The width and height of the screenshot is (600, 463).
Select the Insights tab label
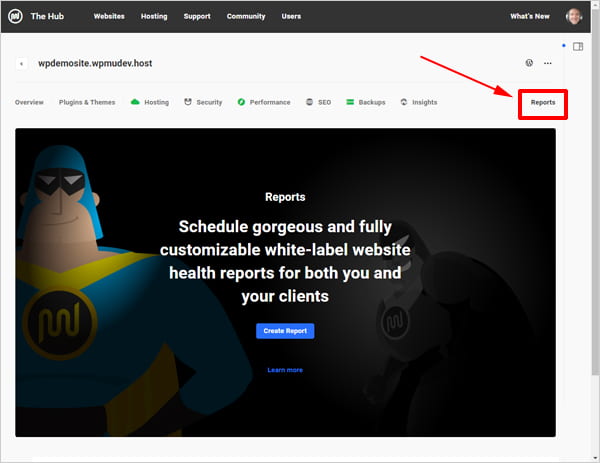[425, 102]
